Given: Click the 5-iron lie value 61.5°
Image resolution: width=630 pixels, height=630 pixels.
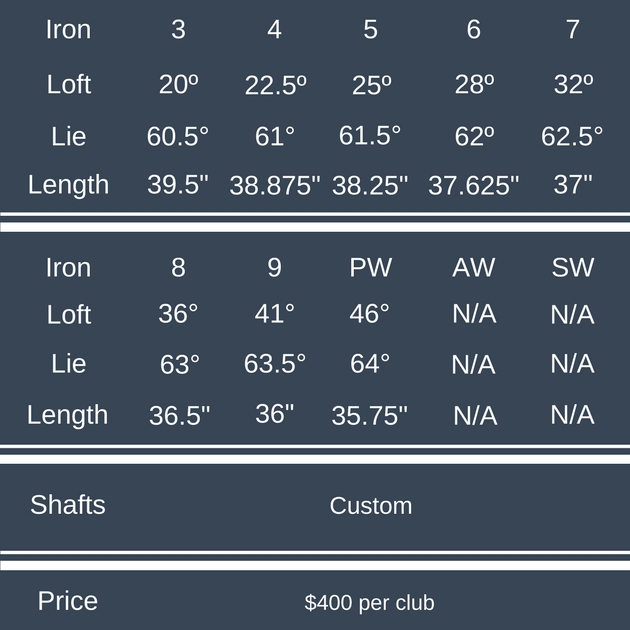Looking at the screenshot, I should pyautogui.click(x=370, y=136).
